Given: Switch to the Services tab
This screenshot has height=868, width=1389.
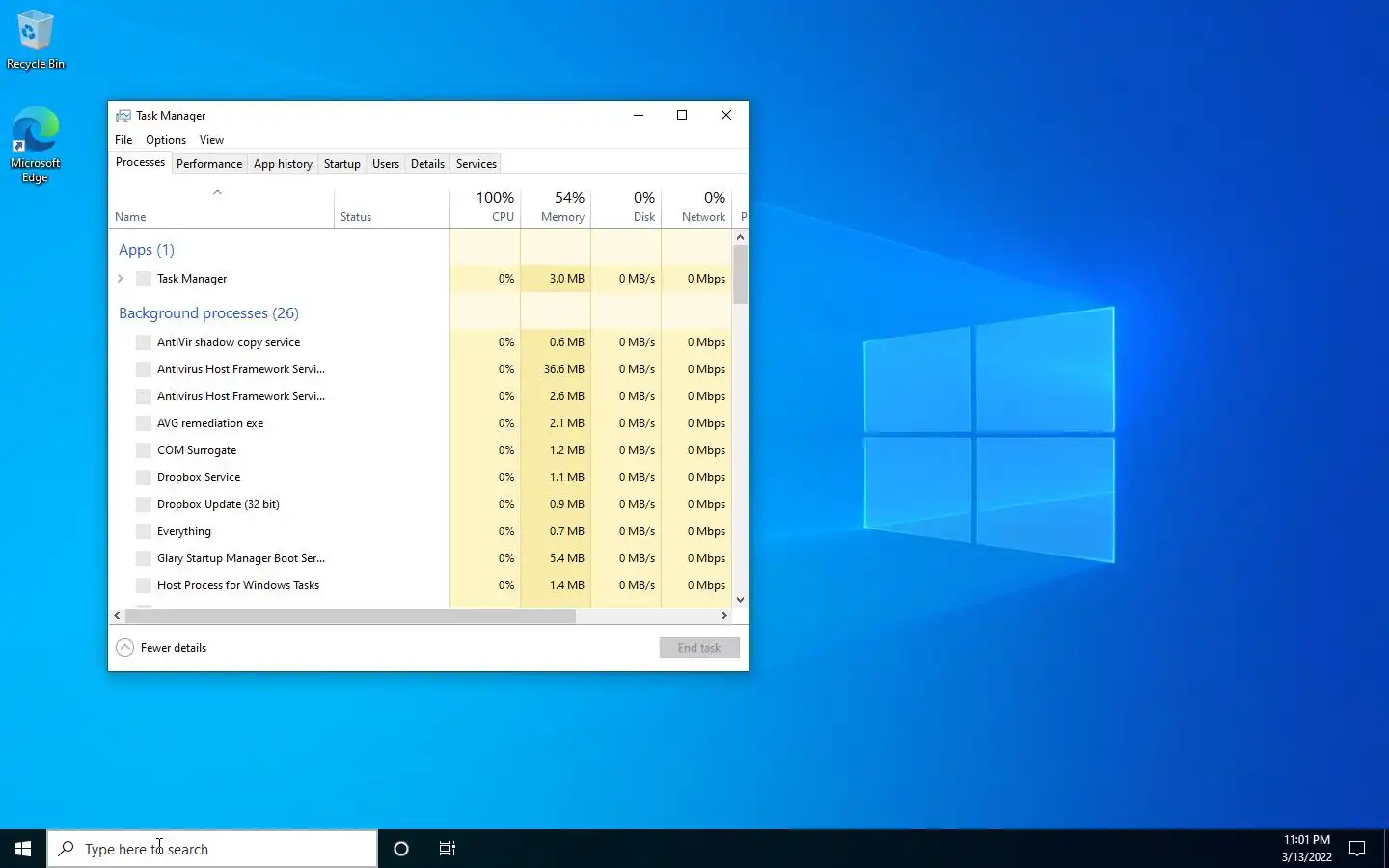Looking at the screenshot, I should click(477, 164).
